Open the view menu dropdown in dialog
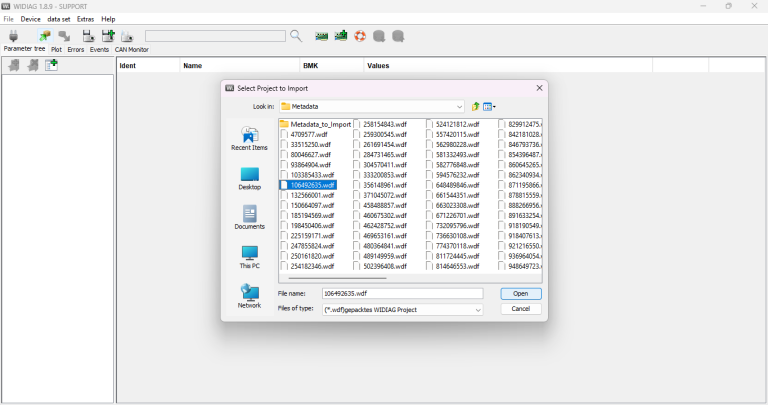Screen dimensions: 768x405 click(489, 106)
